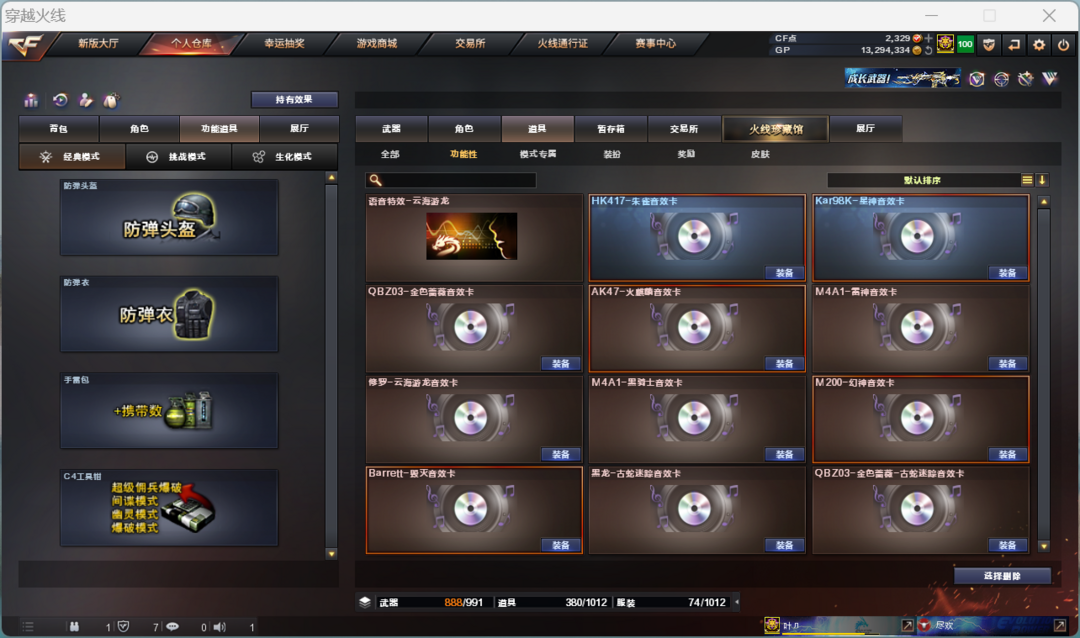
Task: Equip the M200-幻神音效卡 with its 装备 button
Action: (x=1008, y=455)
